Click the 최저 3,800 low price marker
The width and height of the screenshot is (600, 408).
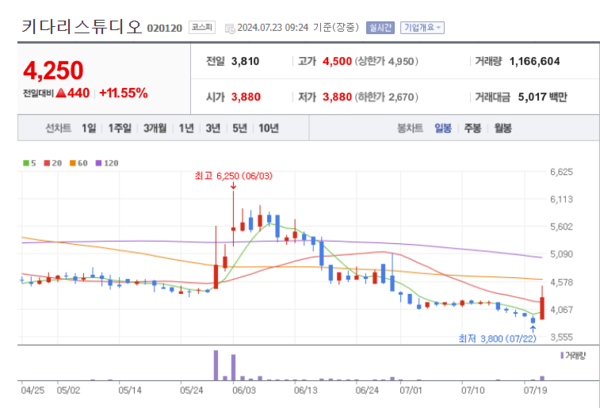click(x=494, y=336)
